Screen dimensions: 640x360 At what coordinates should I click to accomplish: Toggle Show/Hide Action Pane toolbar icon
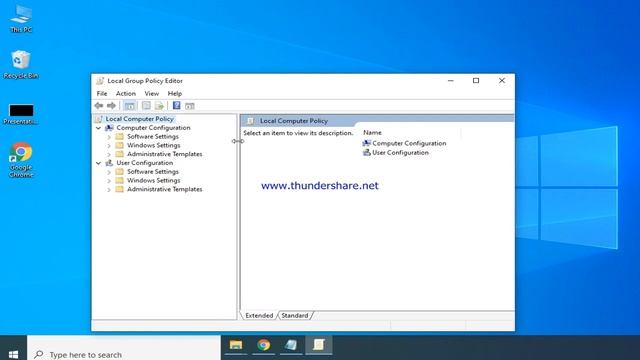(x=190, y=106)
